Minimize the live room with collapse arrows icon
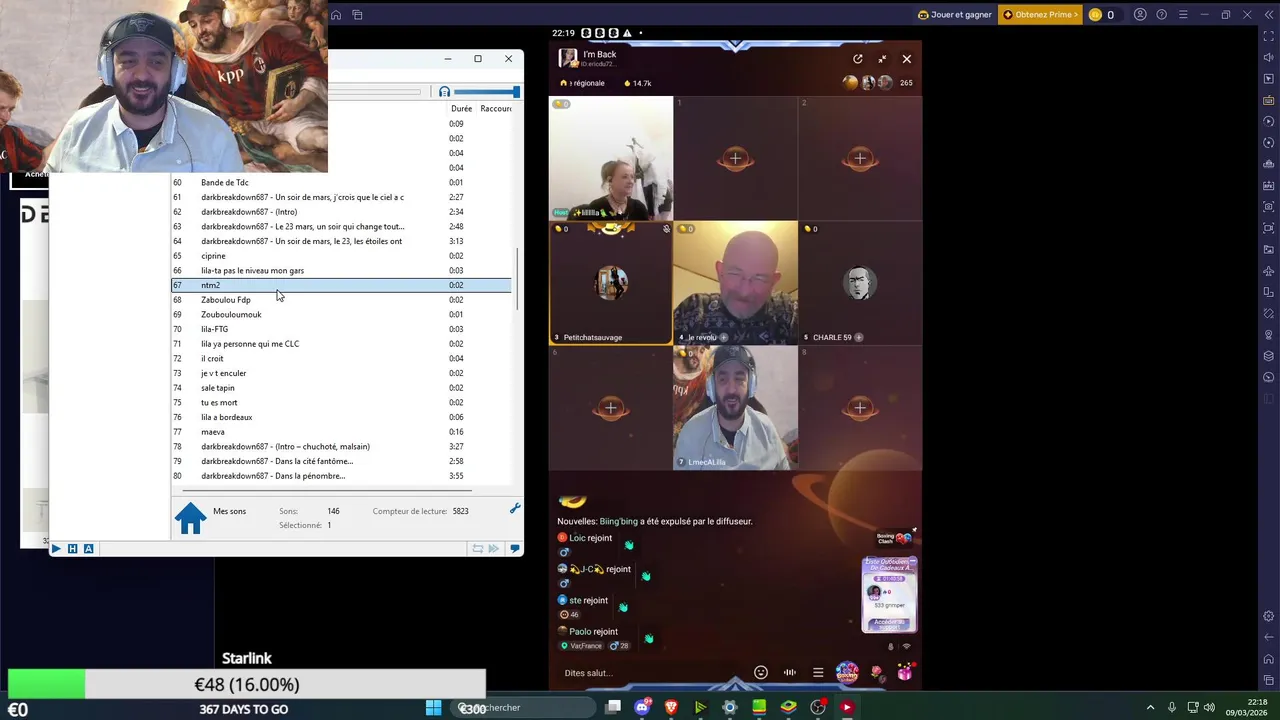Screen dimensions: 1280x720 click(x=882, y=59)
